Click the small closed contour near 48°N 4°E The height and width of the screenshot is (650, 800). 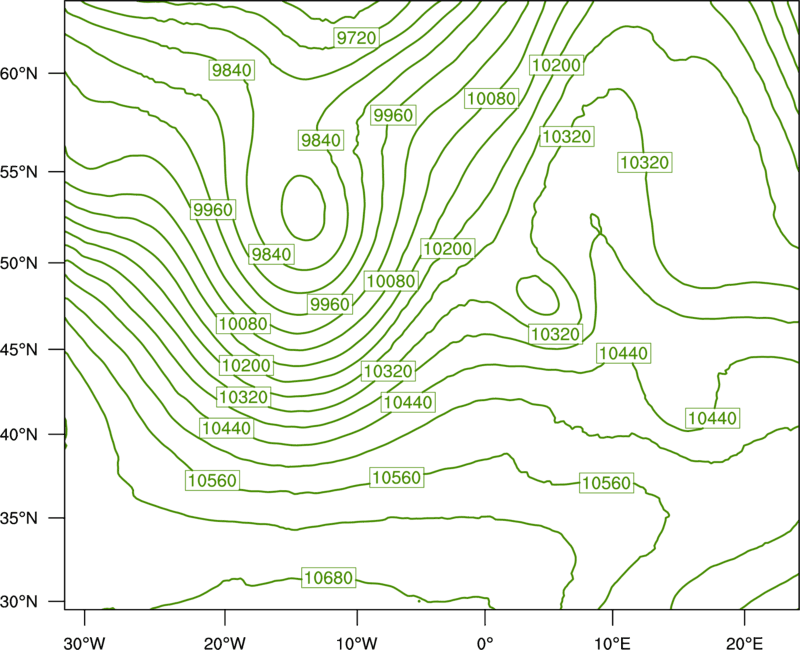point(538,295)
